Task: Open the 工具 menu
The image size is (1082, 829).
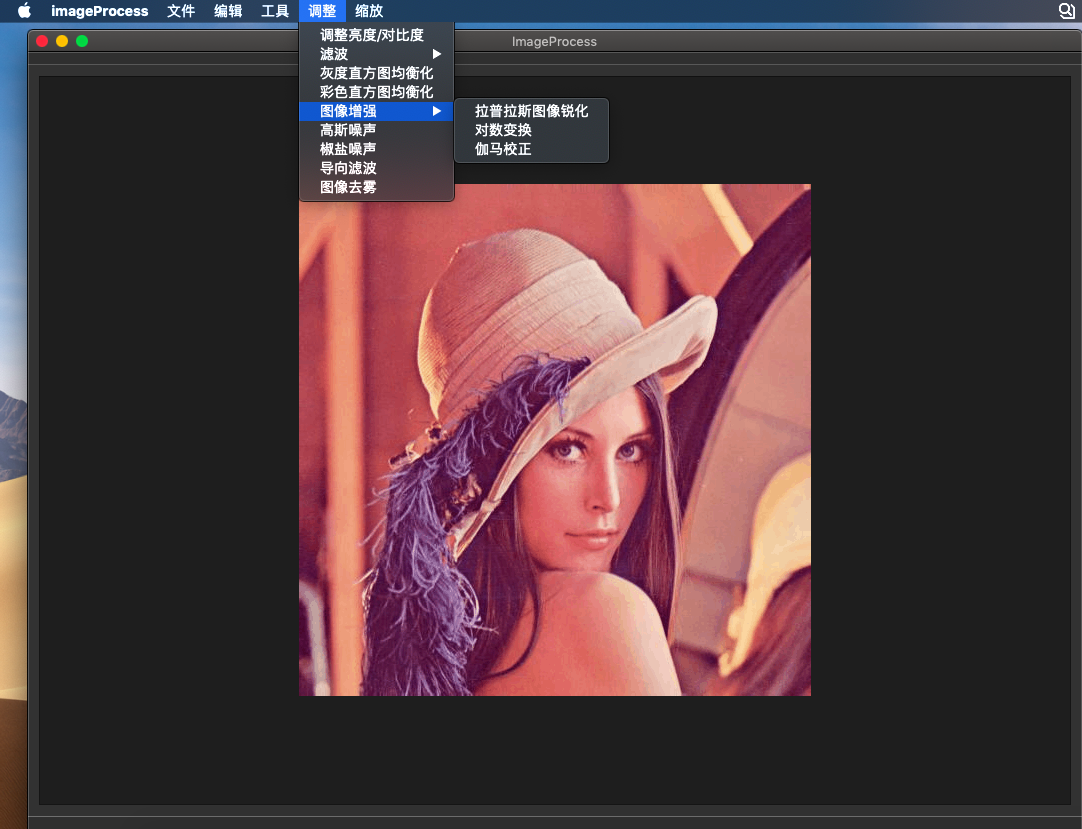Action: [x=275, y=10]
